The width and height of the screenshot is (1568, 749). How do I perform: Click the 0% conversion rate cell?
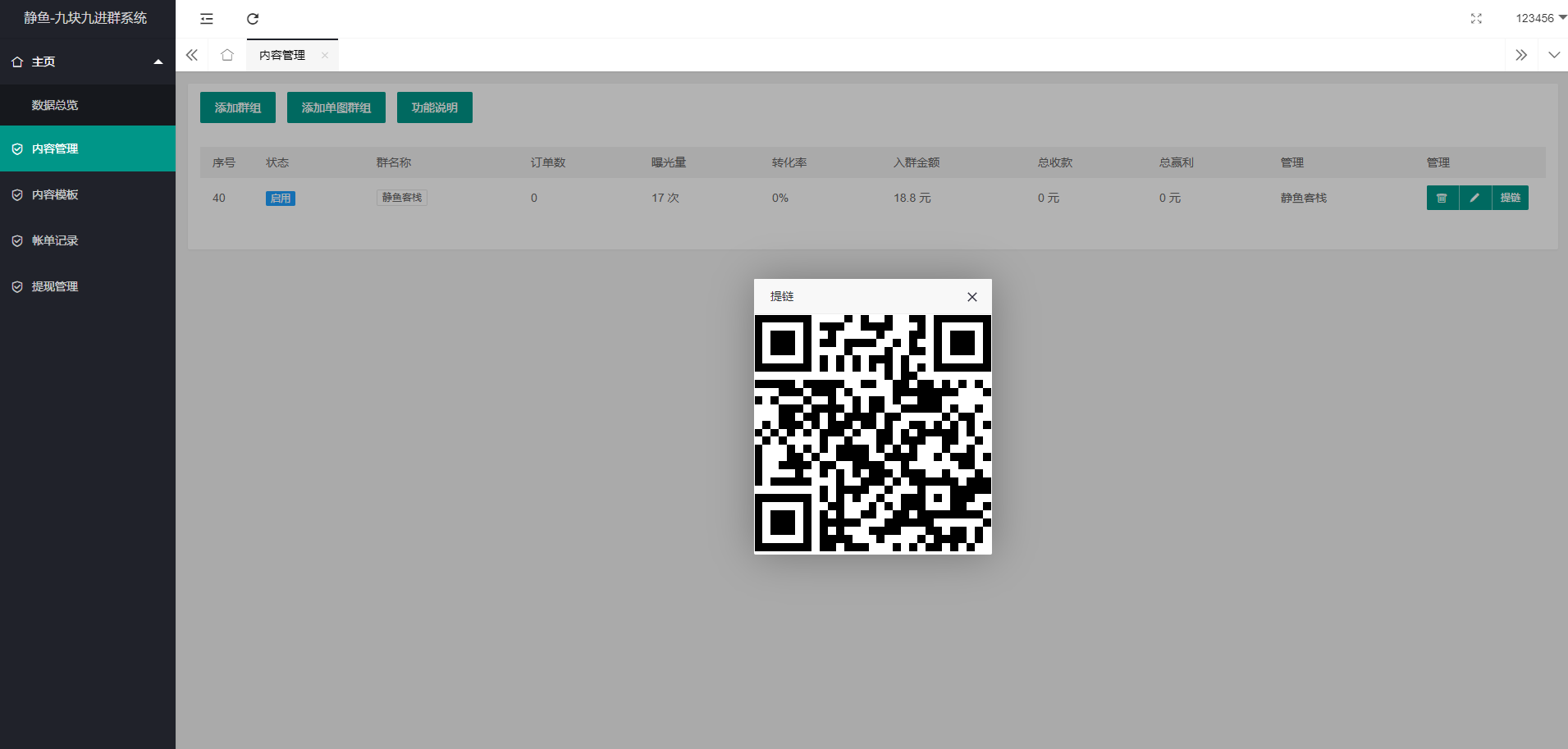(780, 198)
